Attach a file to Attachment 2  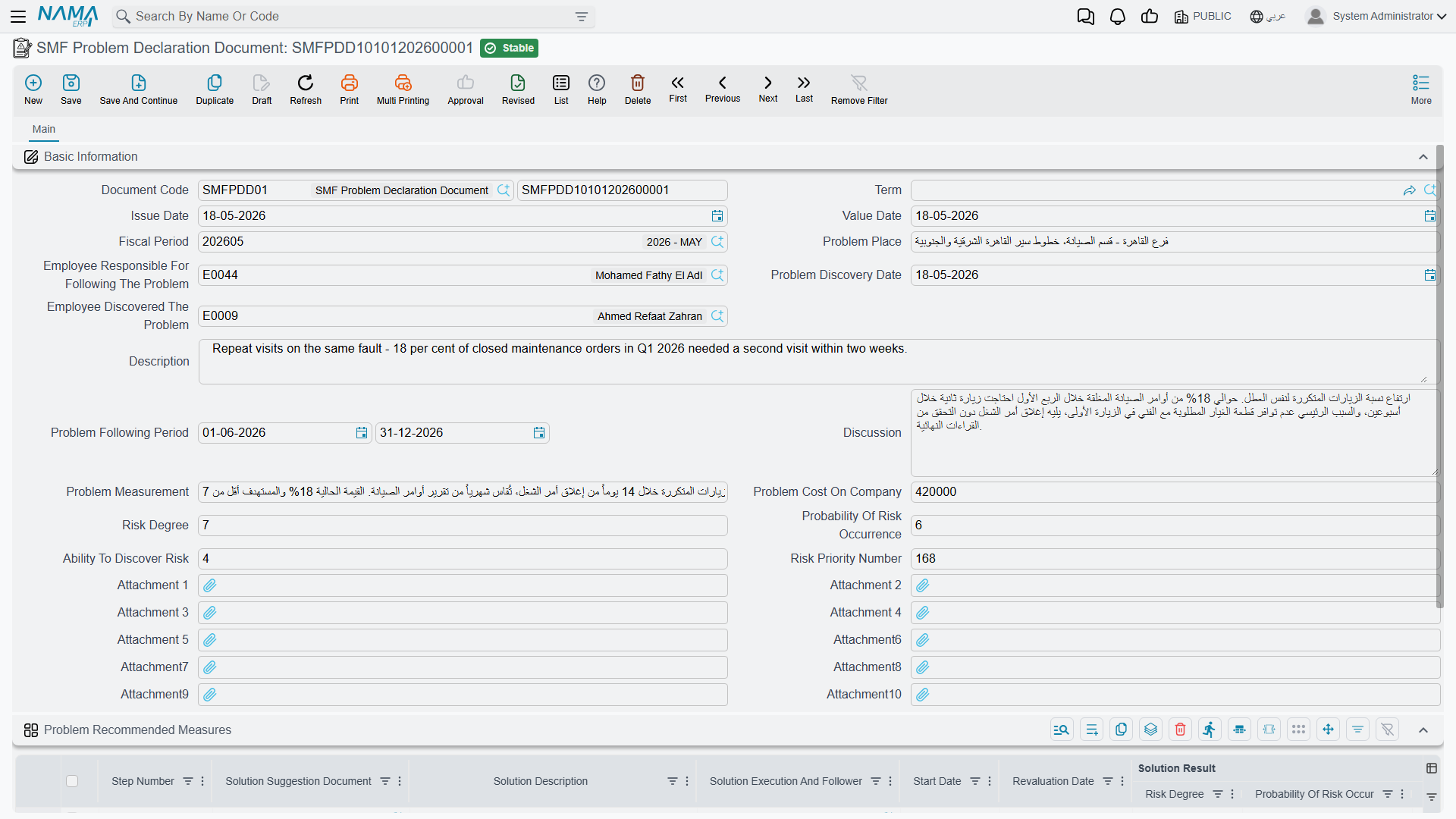(x=923, y=585)
